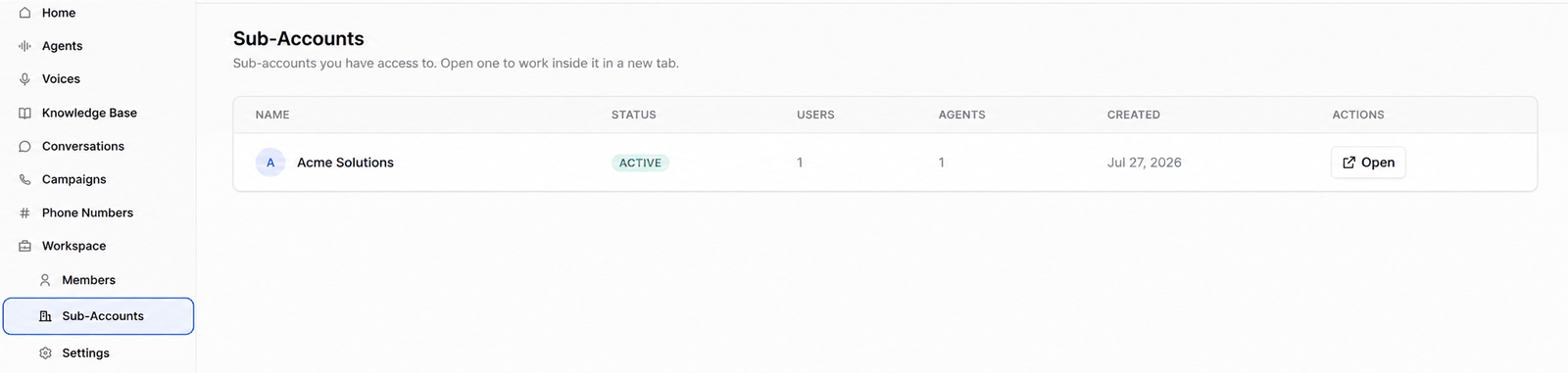Click the Voices microphone icon
This screenshot has width=1568, height=373.
click(x=25, y=79)
